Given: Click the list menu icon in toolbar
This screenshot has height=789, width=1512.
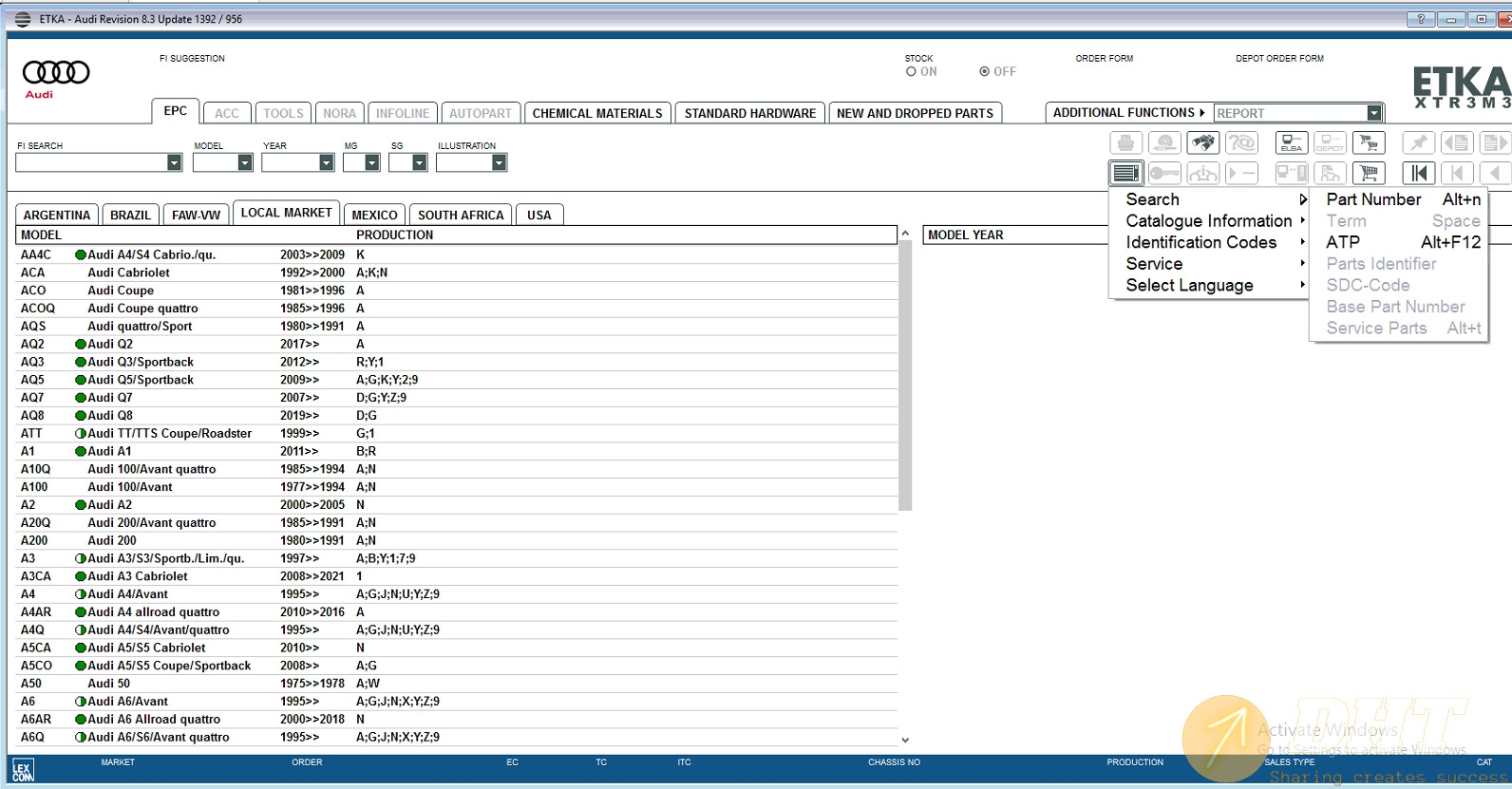Looking at the screenshot, I should (x=1126, y=173).
